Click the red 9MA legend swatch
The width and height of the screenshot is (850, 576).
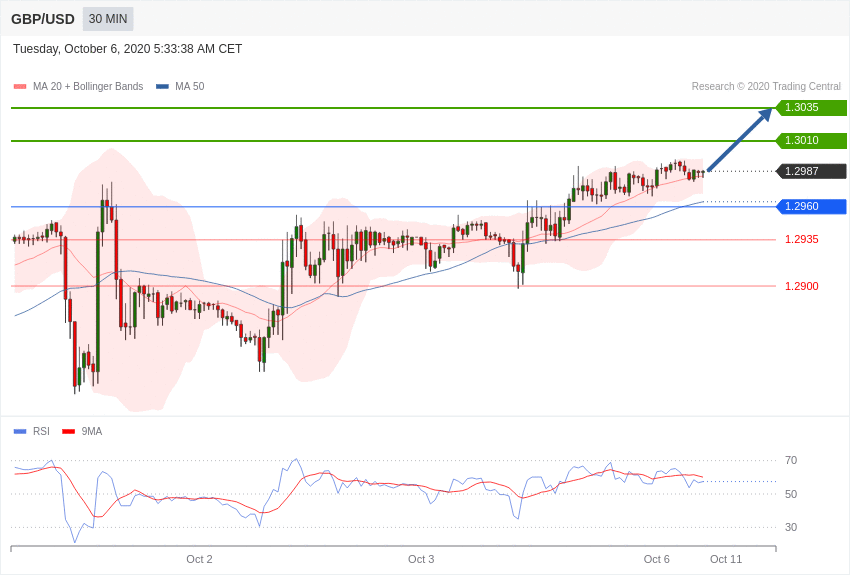[x=69, y=431]
